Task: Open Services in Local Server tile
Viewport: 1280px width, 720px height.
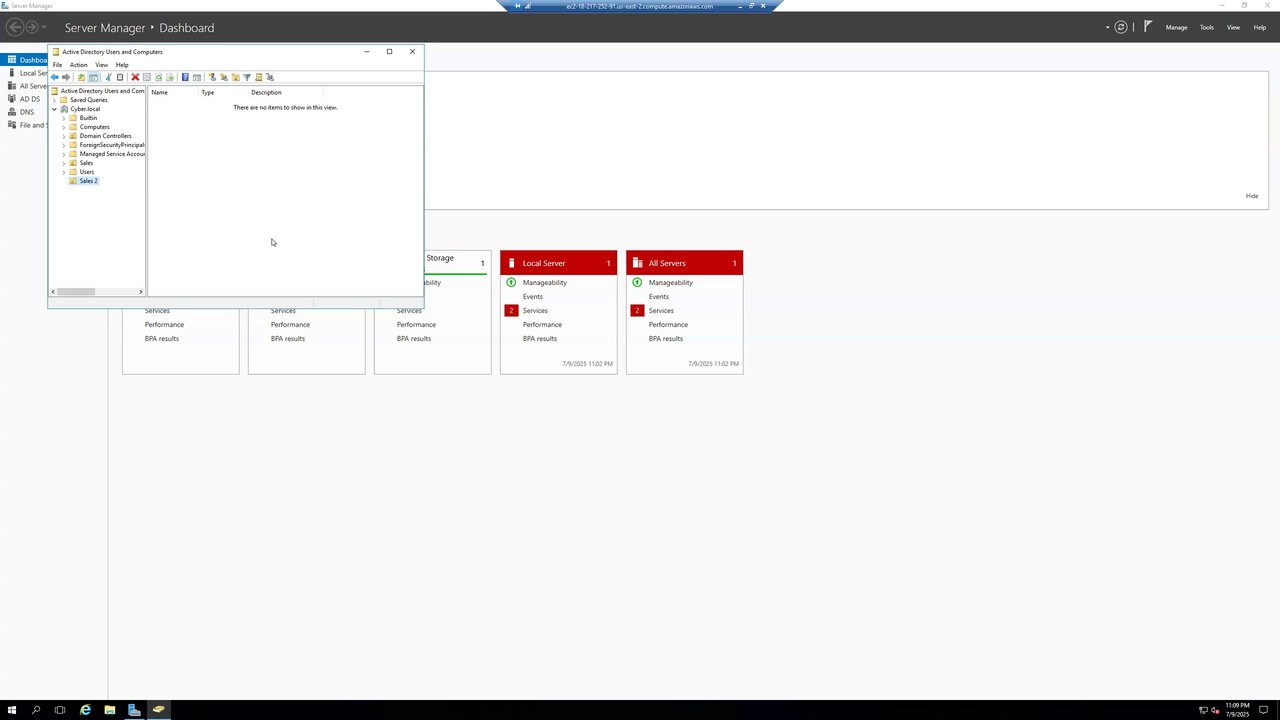Action: tap(535, 311)
